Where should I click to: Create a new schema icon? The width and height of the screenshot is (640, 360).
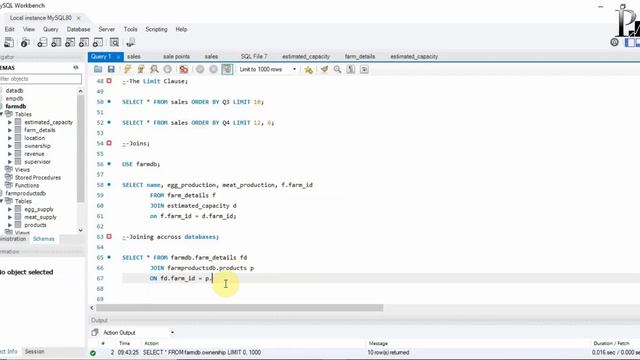pyautogui.click(x=42, y=42)
